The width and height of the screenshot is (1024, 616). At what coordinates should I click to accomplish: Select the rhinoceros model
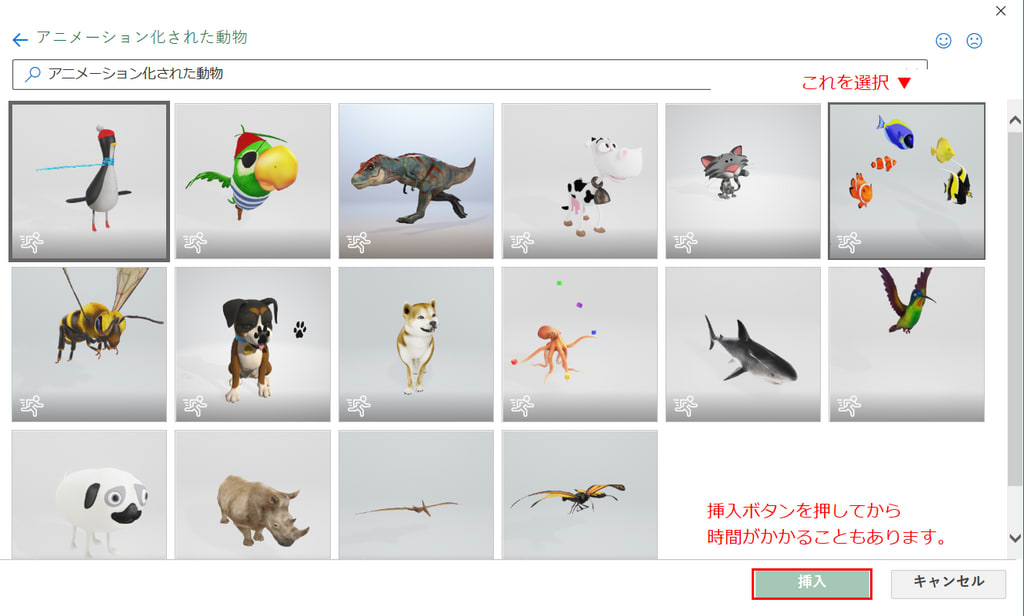tap(253, 494)
